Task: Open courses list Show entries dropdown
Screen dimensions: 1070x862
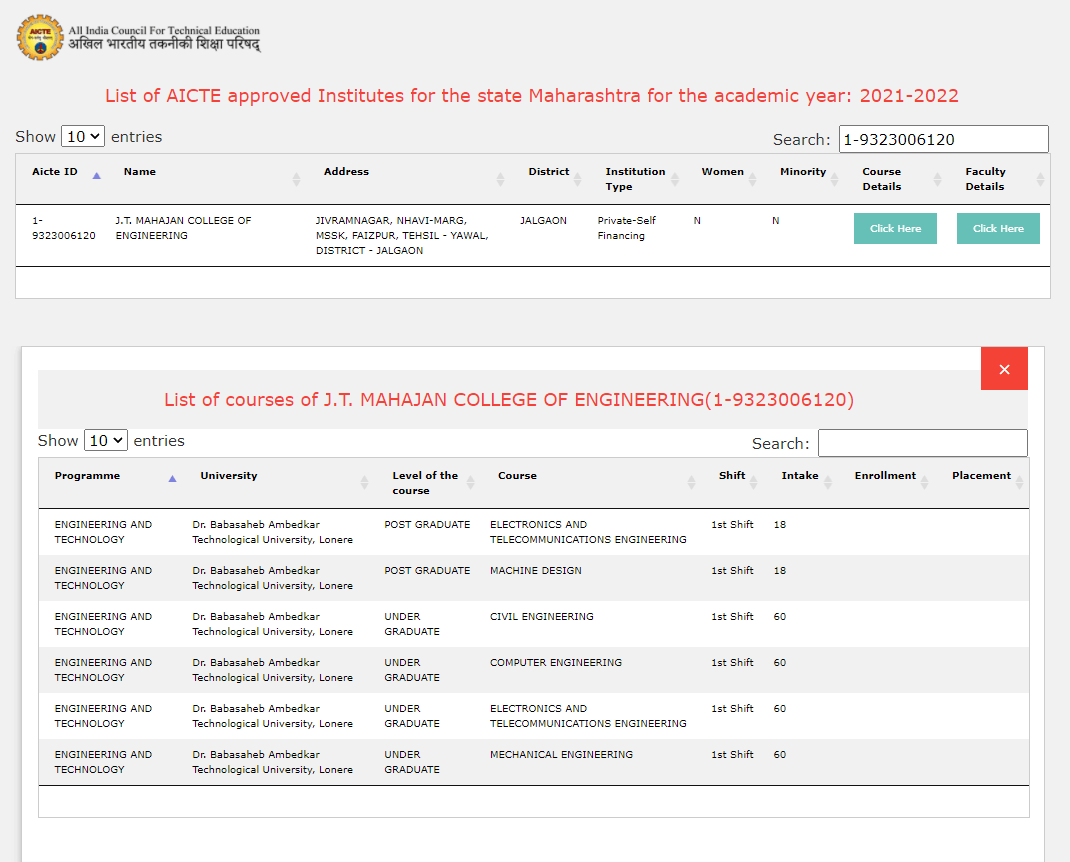Action: (x=105, y=440)
